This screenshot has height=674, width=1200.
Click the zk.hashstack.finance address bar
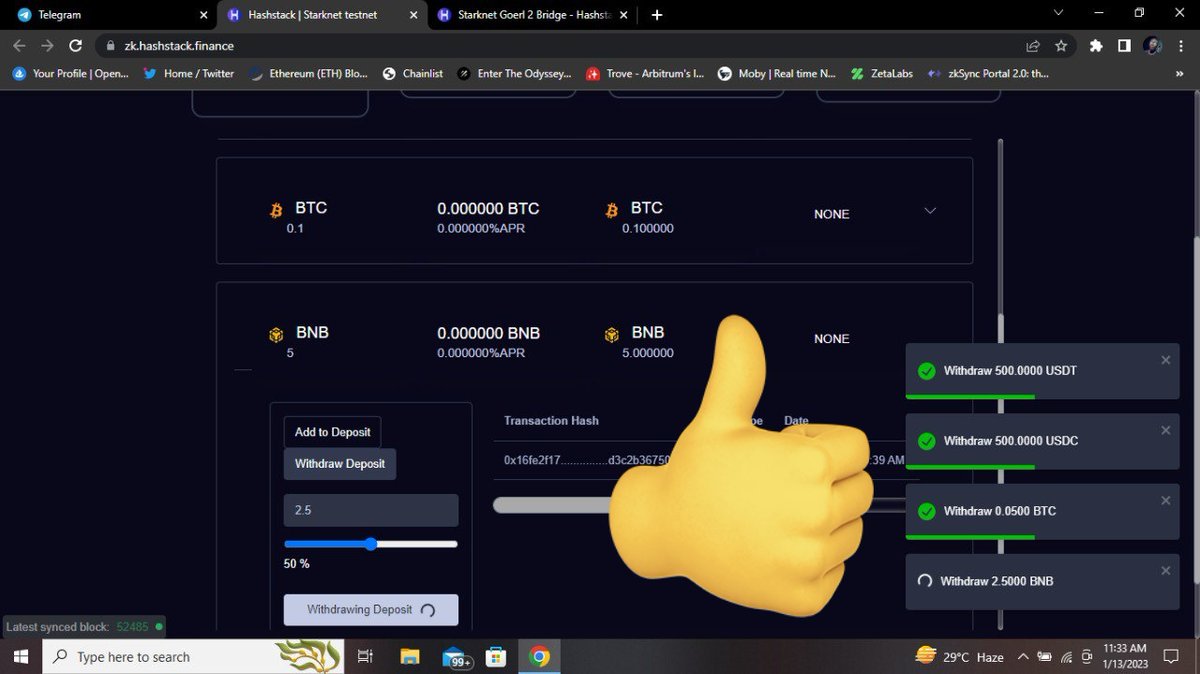tap(560, 46)
